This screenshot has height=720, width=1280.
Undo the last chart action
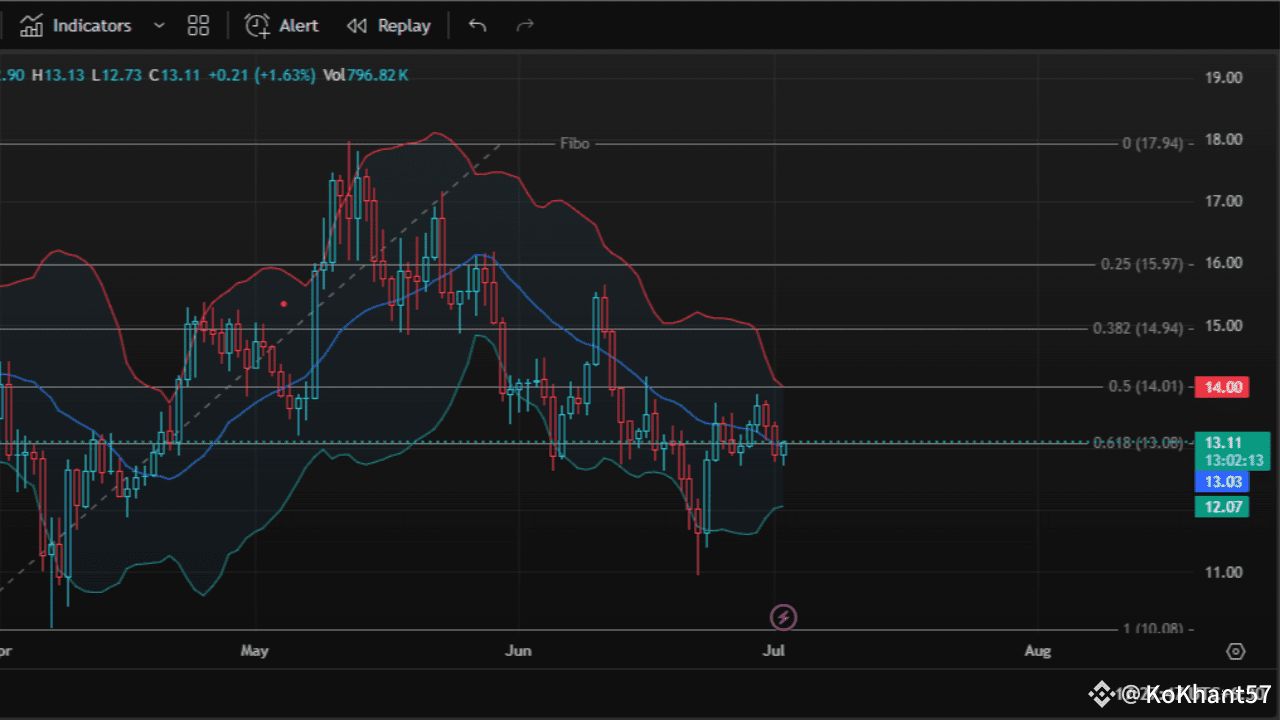click(x=477, y=26)
